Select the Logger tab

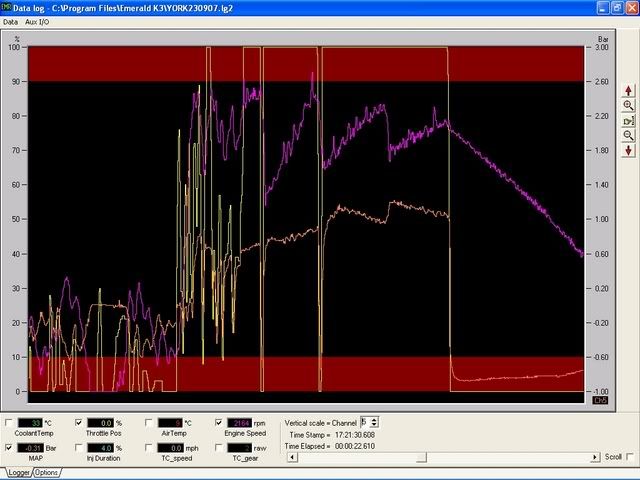(17, 472)
